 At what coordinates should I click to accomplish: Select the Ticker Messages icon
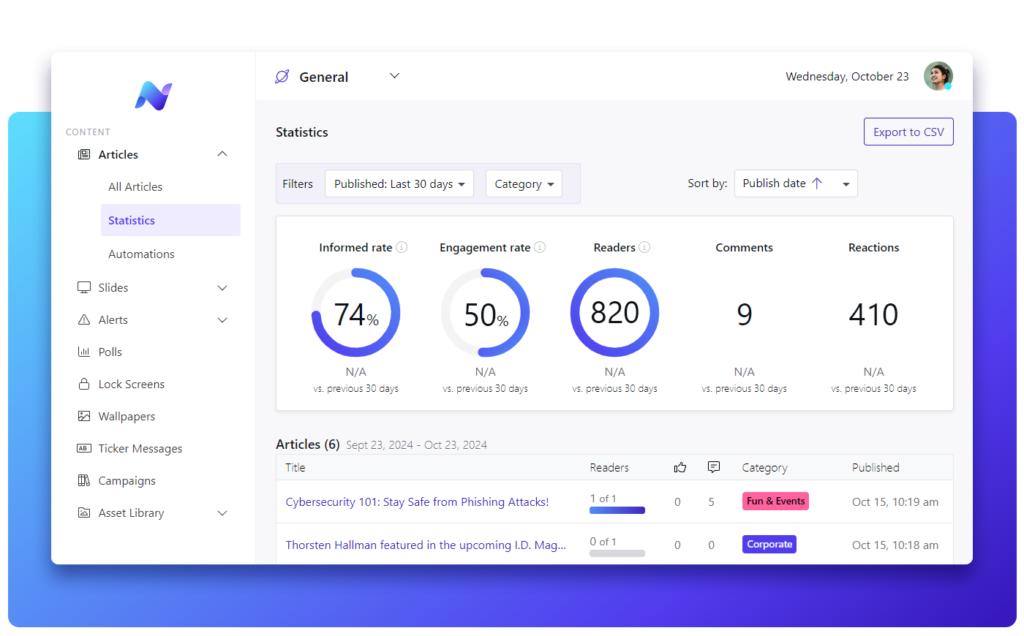[82, 448]
